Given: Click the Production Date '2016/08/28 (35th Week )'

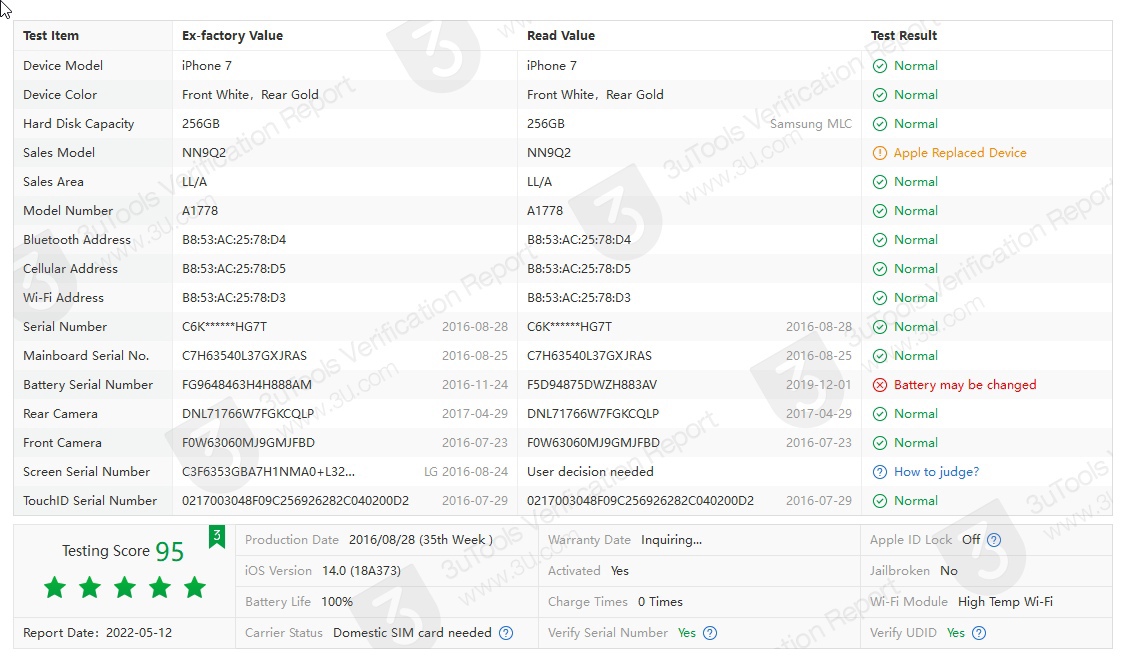Looking at the screenshot, I should coord(421,540).
